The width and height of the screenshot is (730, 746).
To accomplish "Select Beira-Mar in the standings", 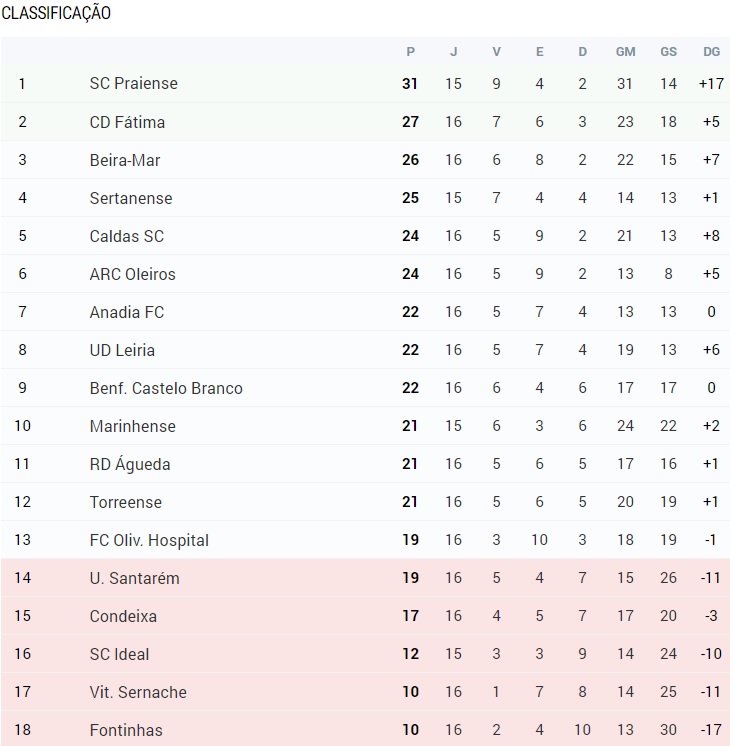I will tap(124, 160).
